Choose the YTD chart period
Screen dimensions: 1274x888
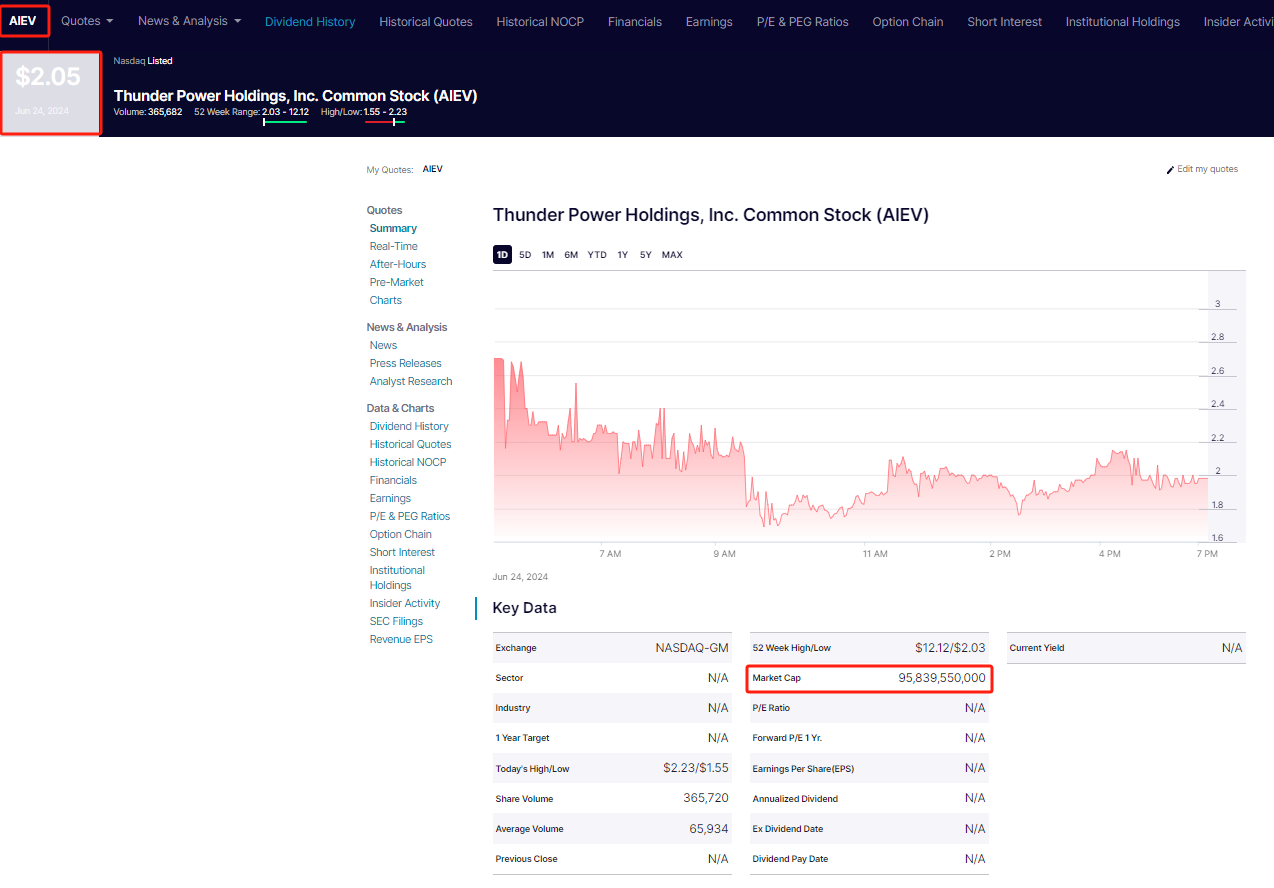[x=597, y=255]
